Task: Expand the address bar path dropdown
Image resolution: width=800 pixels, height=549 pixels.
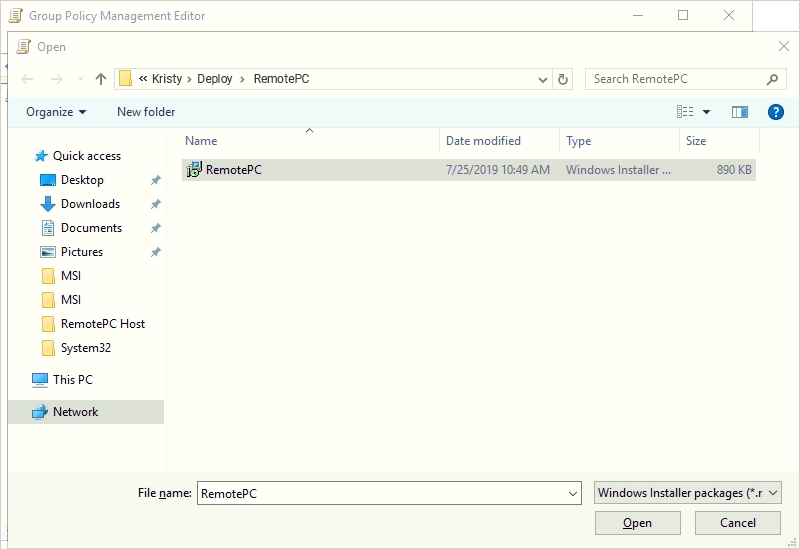Action: pyautogui.click(x=542, y=79)
